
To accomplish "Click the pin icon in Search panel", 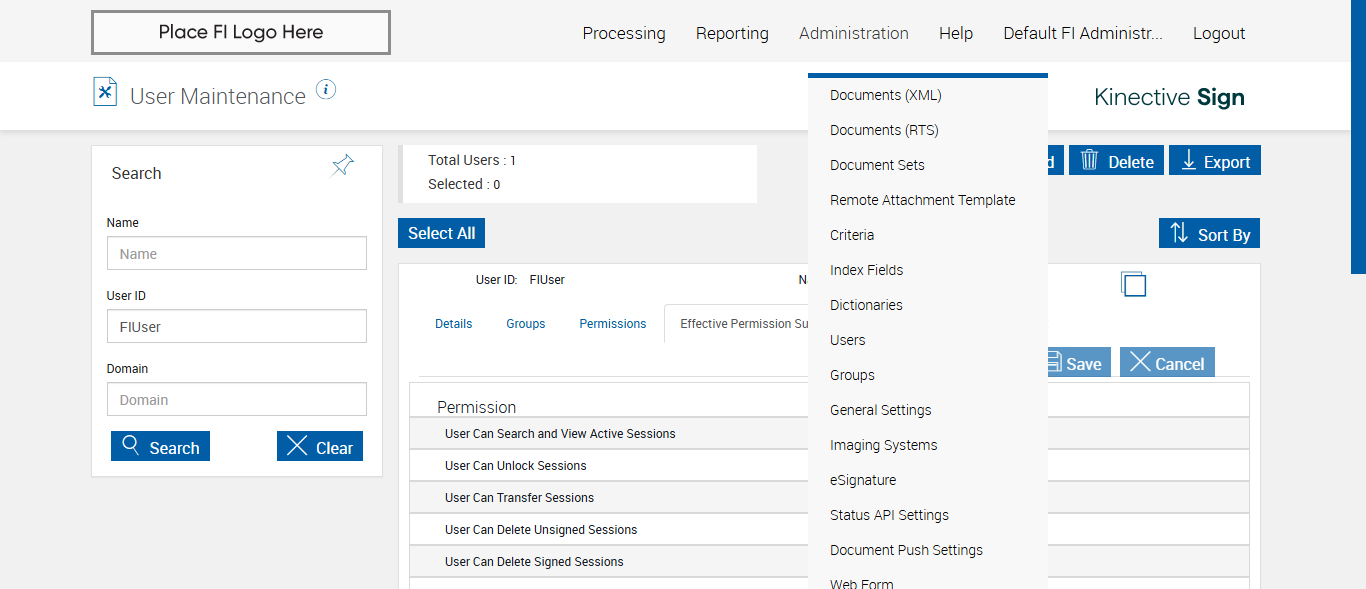I will point(342,166).
